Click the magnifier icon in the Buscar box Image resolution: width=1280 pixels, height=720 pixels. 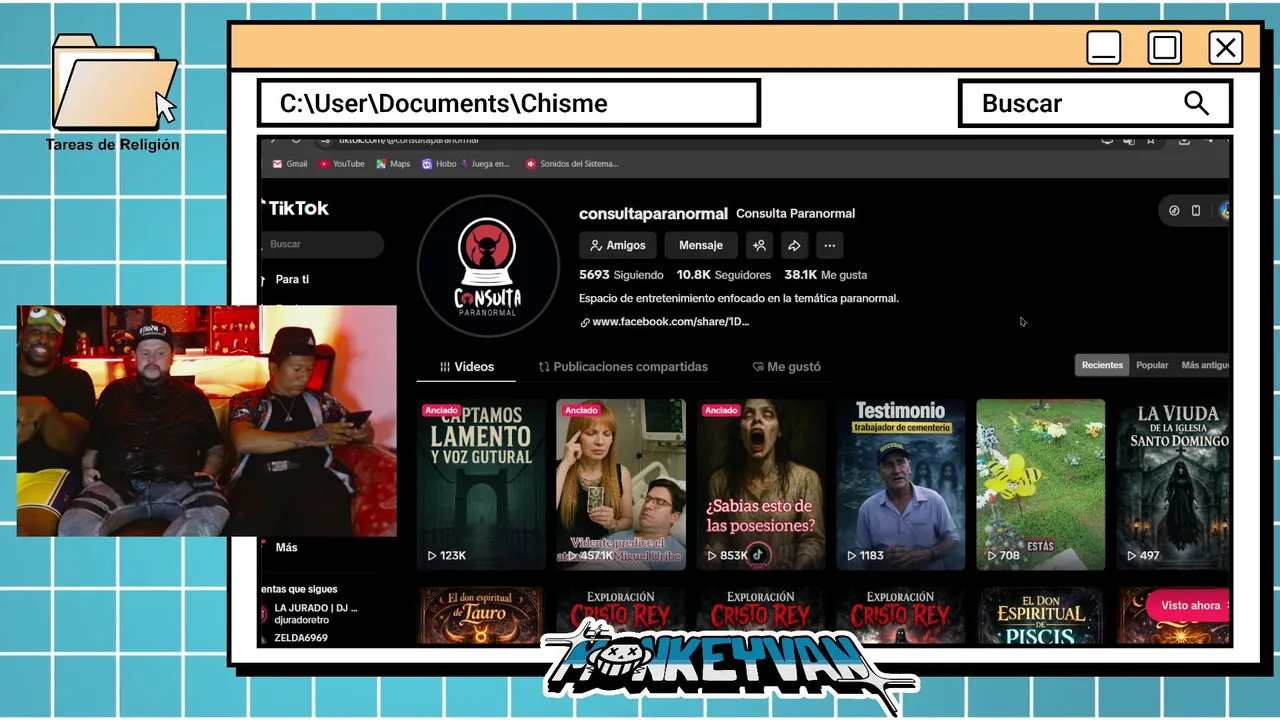coord(1196,103)
